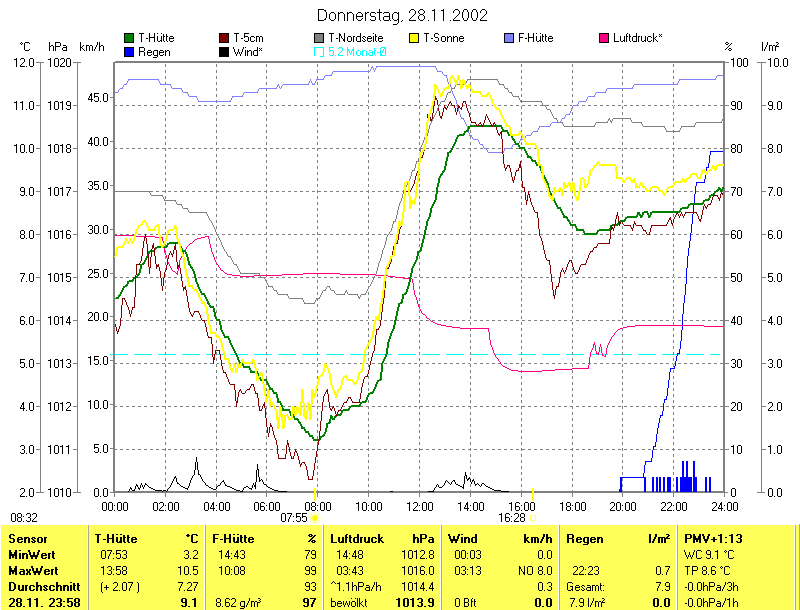
Task: Select the blue Regen legend square
Action: point(129,51)
